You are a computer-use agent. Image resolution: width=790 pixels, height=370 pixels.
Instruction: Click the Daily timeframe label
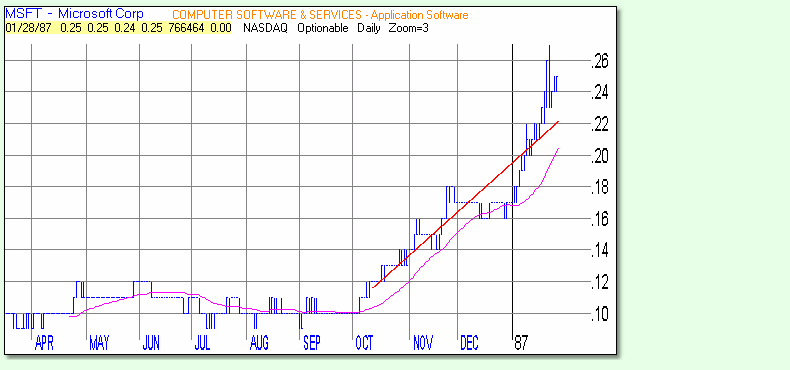[x=369, y=28]
